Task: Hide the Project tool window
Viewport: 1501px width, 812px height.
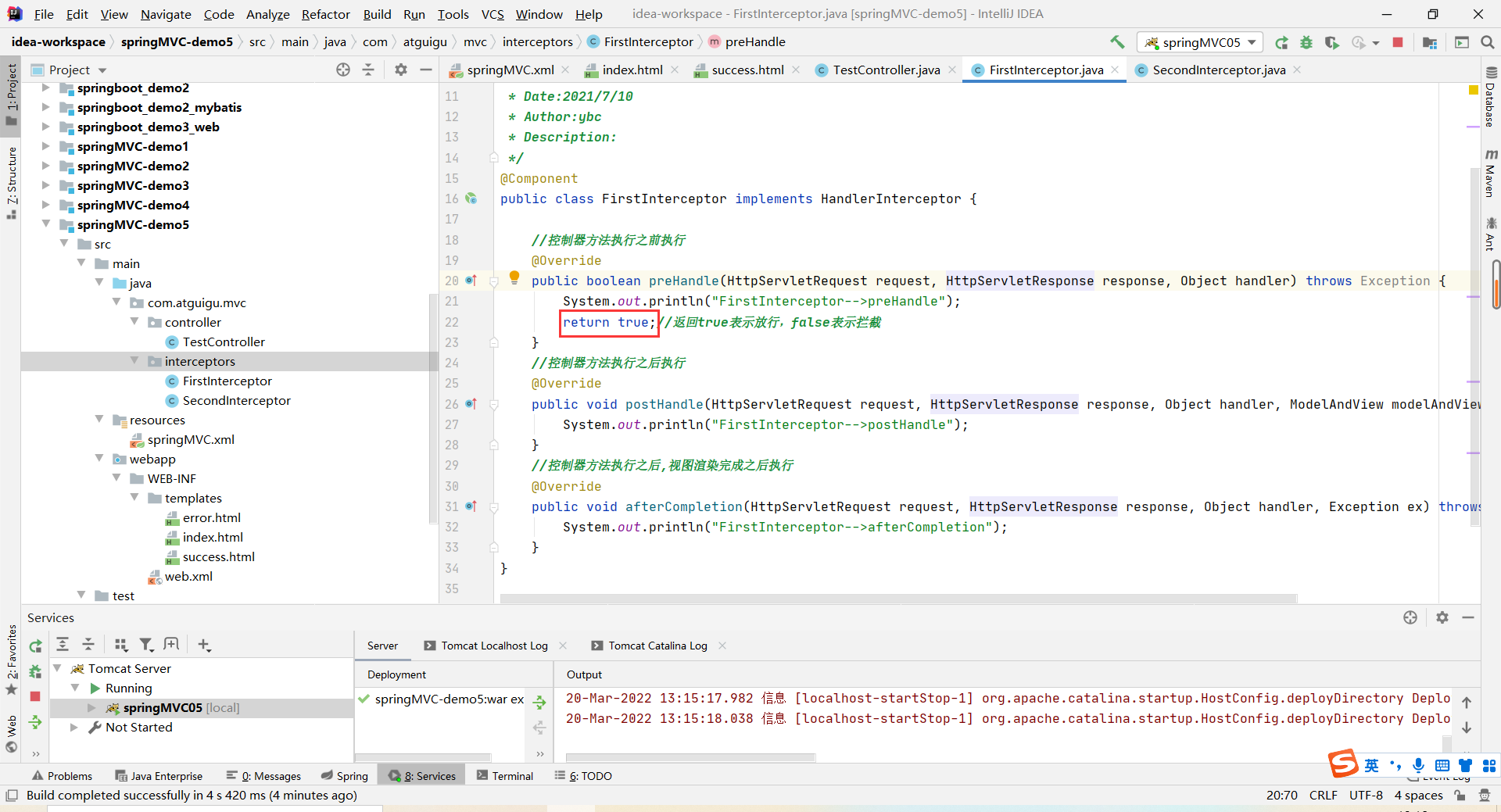Action: [x=426, y=70]
